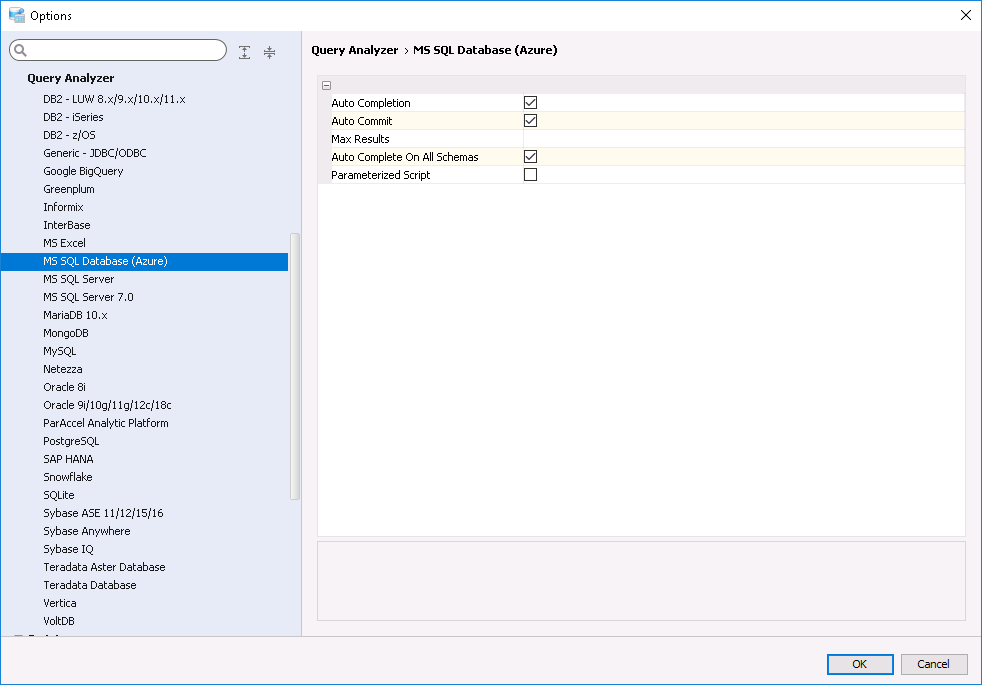Click the Max Results value field
This screenshot has height=685, width=982.
coord(742,139)
